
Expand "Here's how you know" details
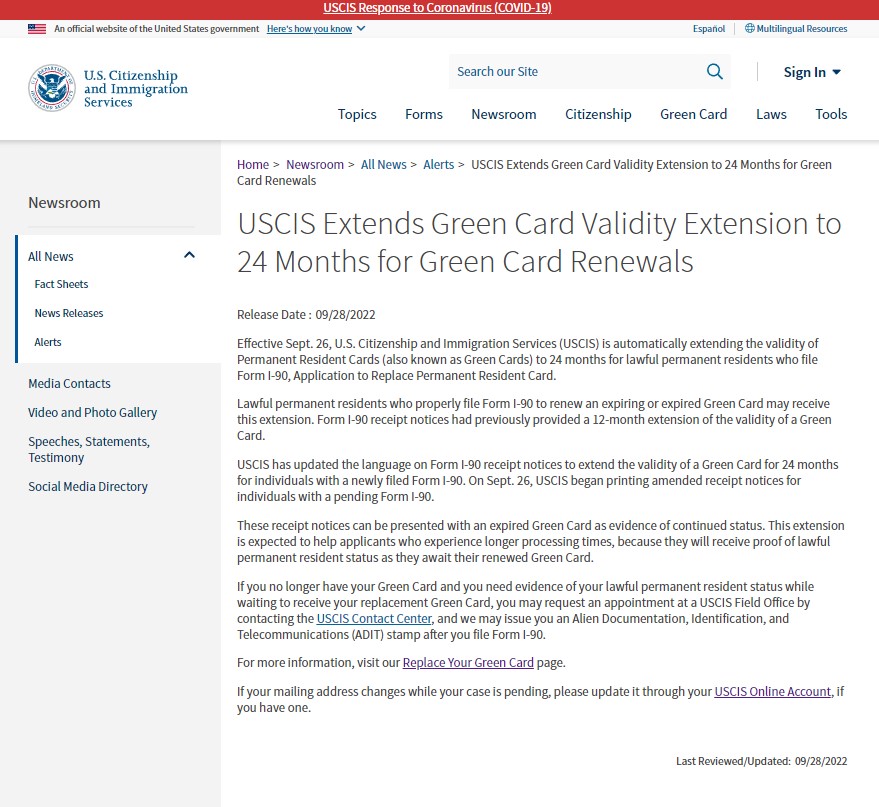pos(316,29)
